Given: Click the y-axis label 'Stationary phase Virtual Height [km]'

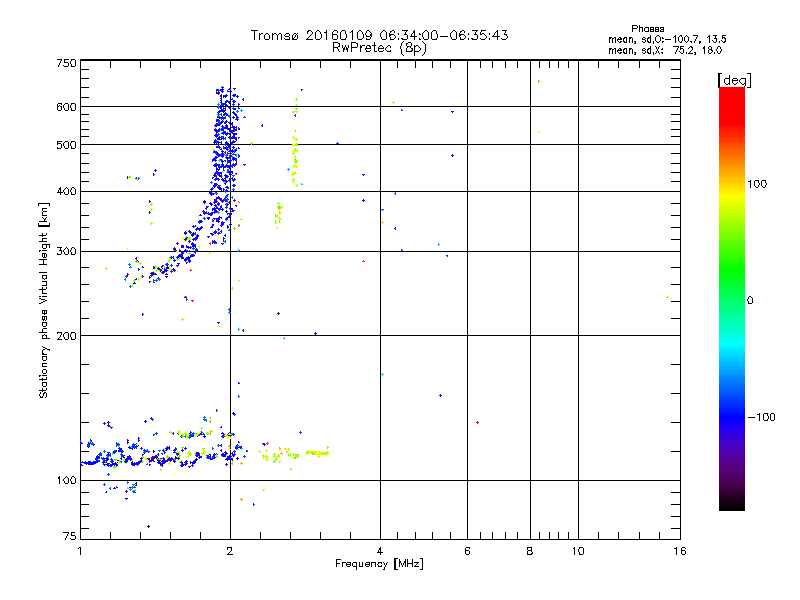Looking at the screenshot, I should pos(44,300).
